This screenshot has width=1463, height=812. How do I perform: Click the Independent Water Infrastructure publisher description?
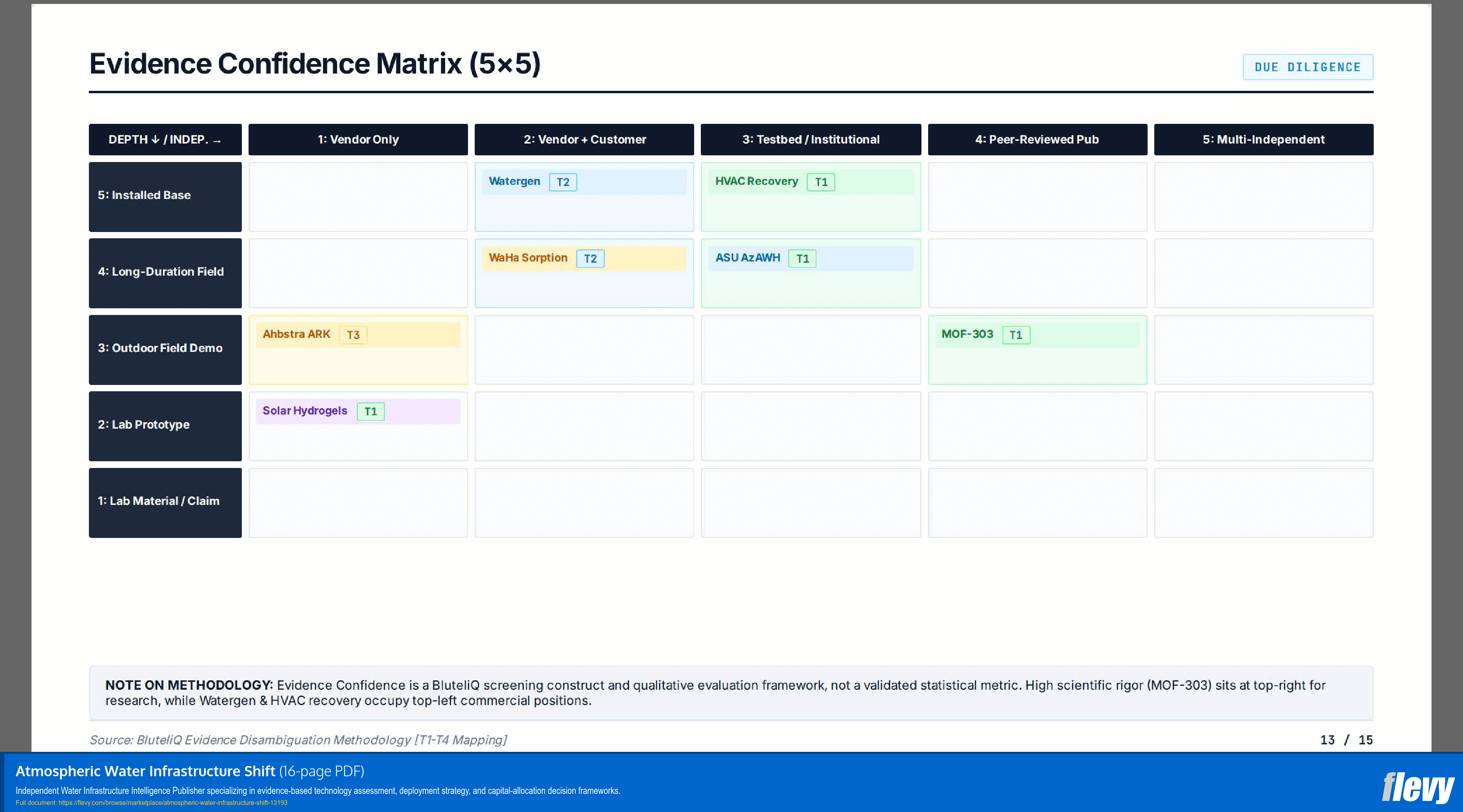pyautogui.click(x=317, y=790)
